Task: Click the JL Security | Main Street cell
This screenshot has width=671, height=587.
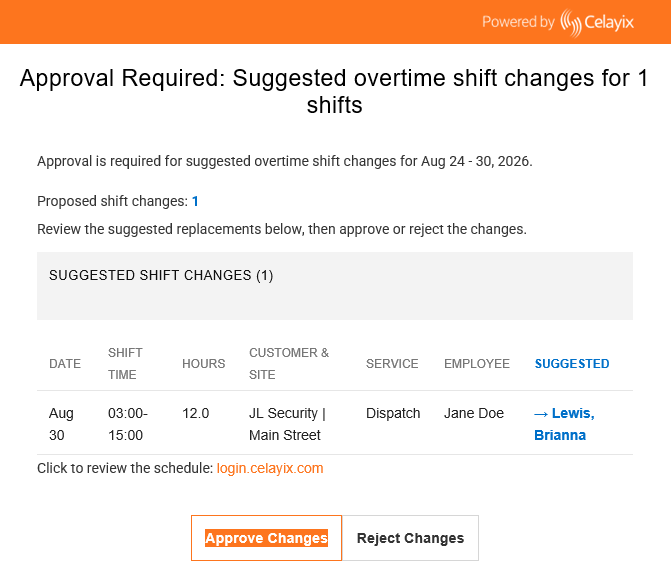Action: pyautogui.click(x=287, y=424)
